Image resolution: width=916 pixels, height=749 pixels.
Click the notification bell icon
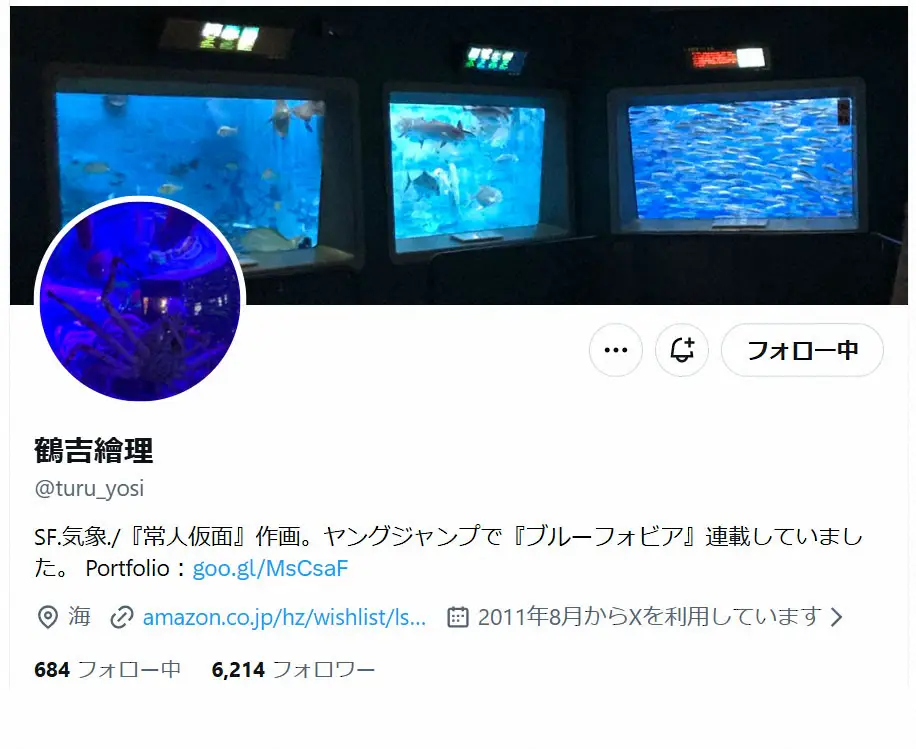pos(682,350)
